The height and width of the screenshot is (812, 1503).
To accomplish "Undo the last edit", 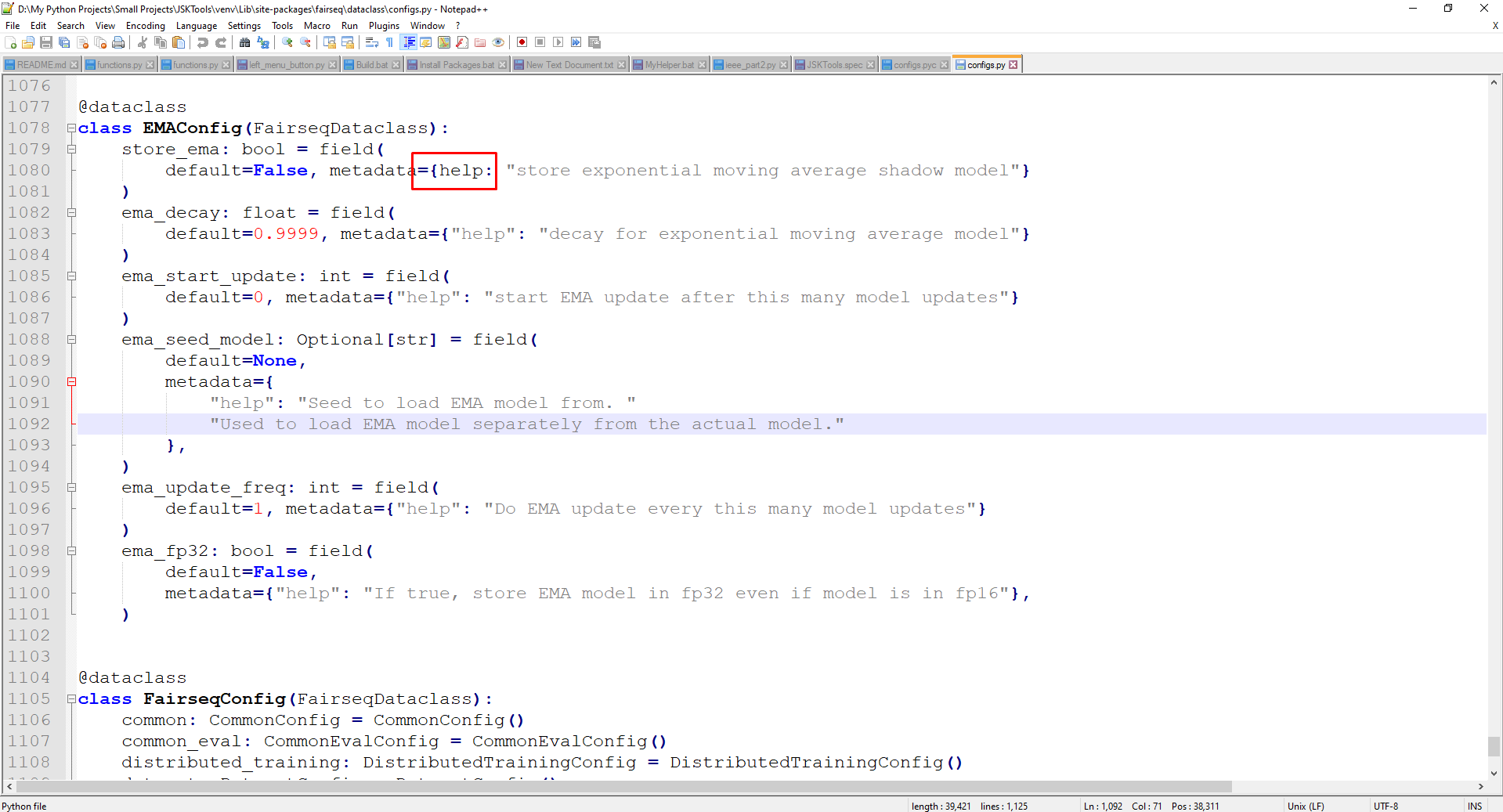I will tap(203, 42).
